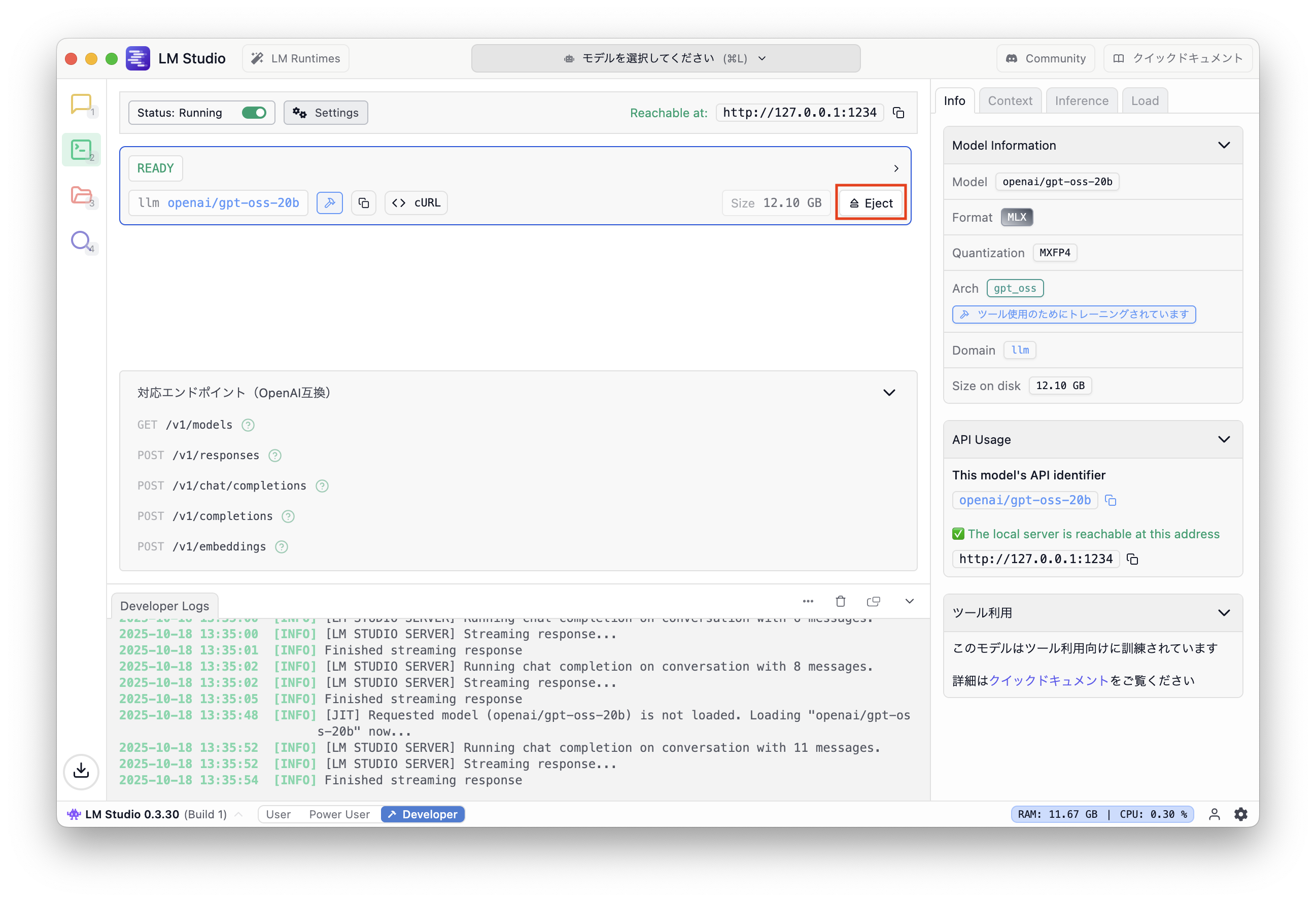
Task: Open app settings gear in status bar
Action: (x=1241, y=814)
